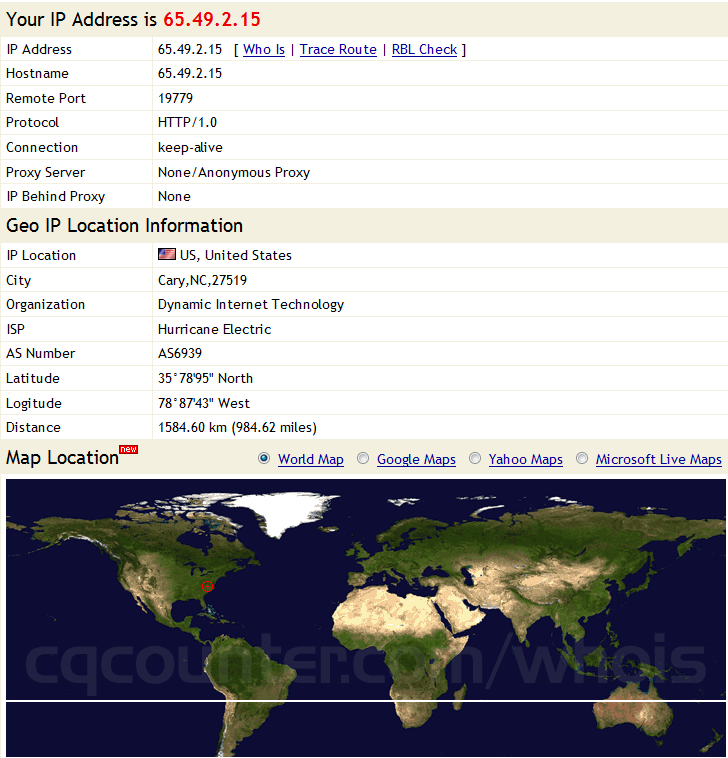Click the Protocol value HTTP/1.0
Image resolution: width=728 pixels, height=758 pixels.
click(187, 122)
